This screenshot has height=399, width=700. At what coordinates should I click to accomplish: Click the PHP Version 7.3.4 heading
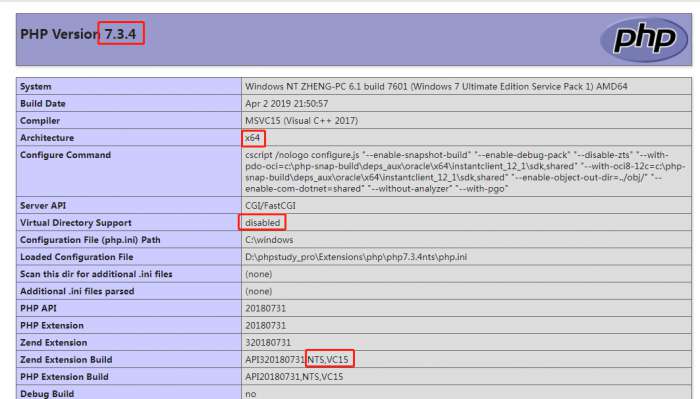click(78, 34)
